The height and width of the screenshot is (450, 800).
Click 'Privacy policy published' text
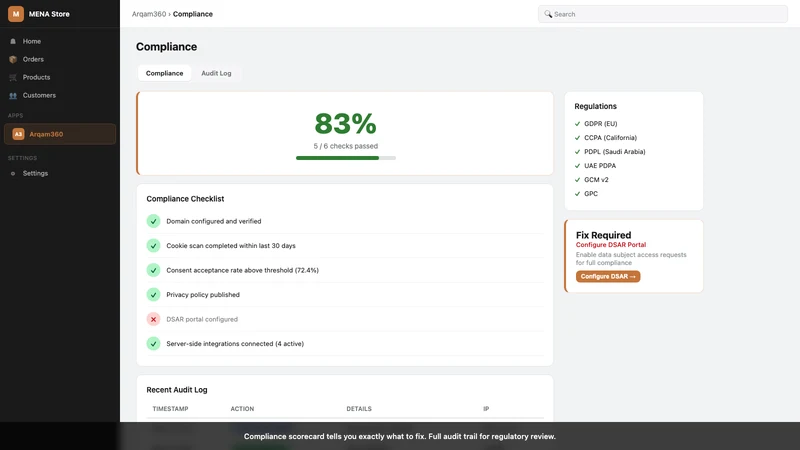(203, 294)
